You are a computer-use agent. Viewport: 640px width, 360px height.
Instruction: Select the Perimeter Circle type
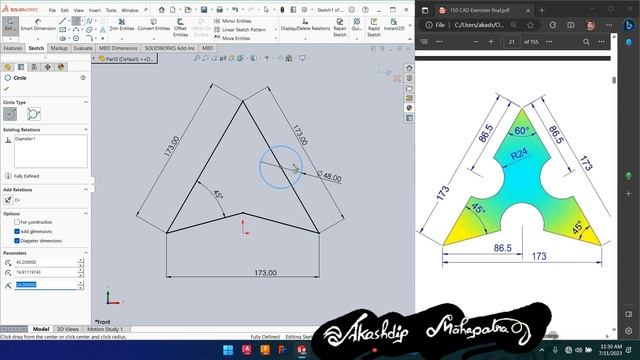34,114
